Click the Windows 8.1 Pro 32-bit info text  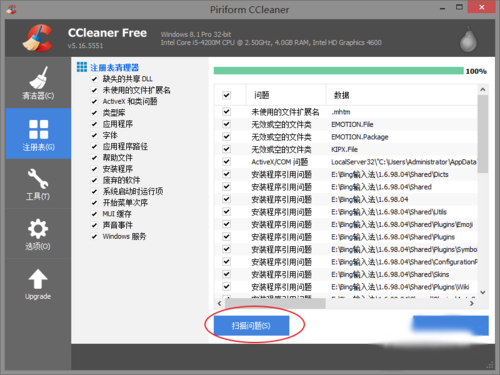196,34
